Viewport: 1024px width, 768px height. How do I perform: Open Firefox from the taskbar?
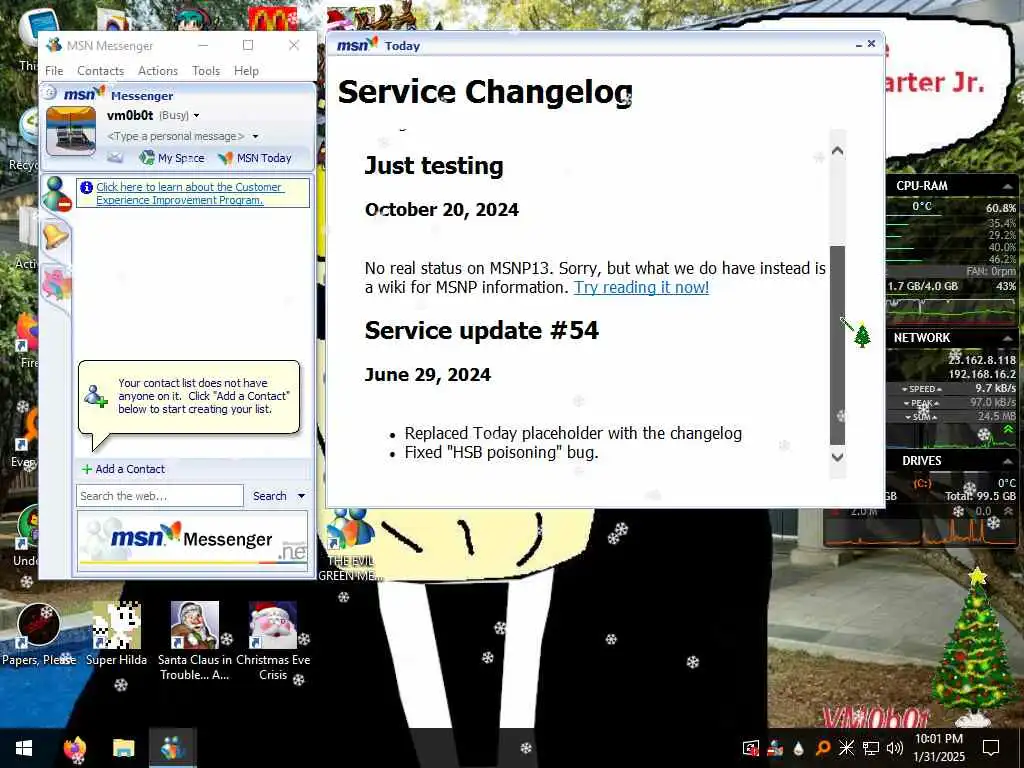tap(74, 748)
